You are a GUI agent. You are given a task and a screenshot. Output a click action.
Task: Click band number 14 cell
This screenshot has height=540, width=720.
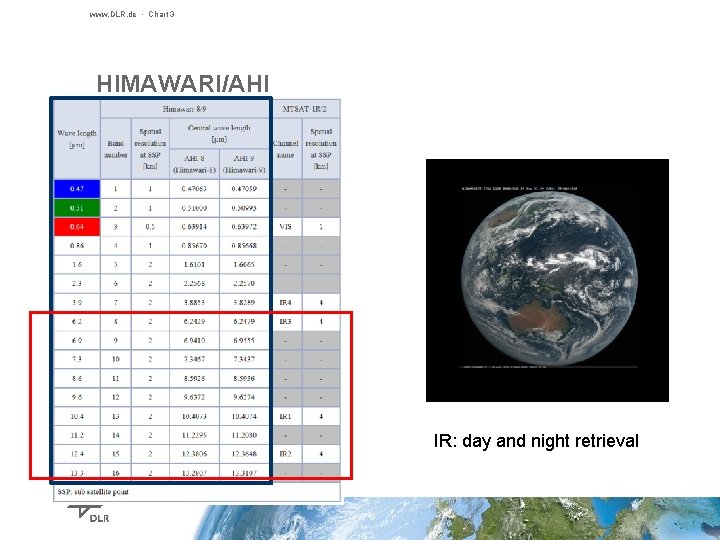point(116,435)
